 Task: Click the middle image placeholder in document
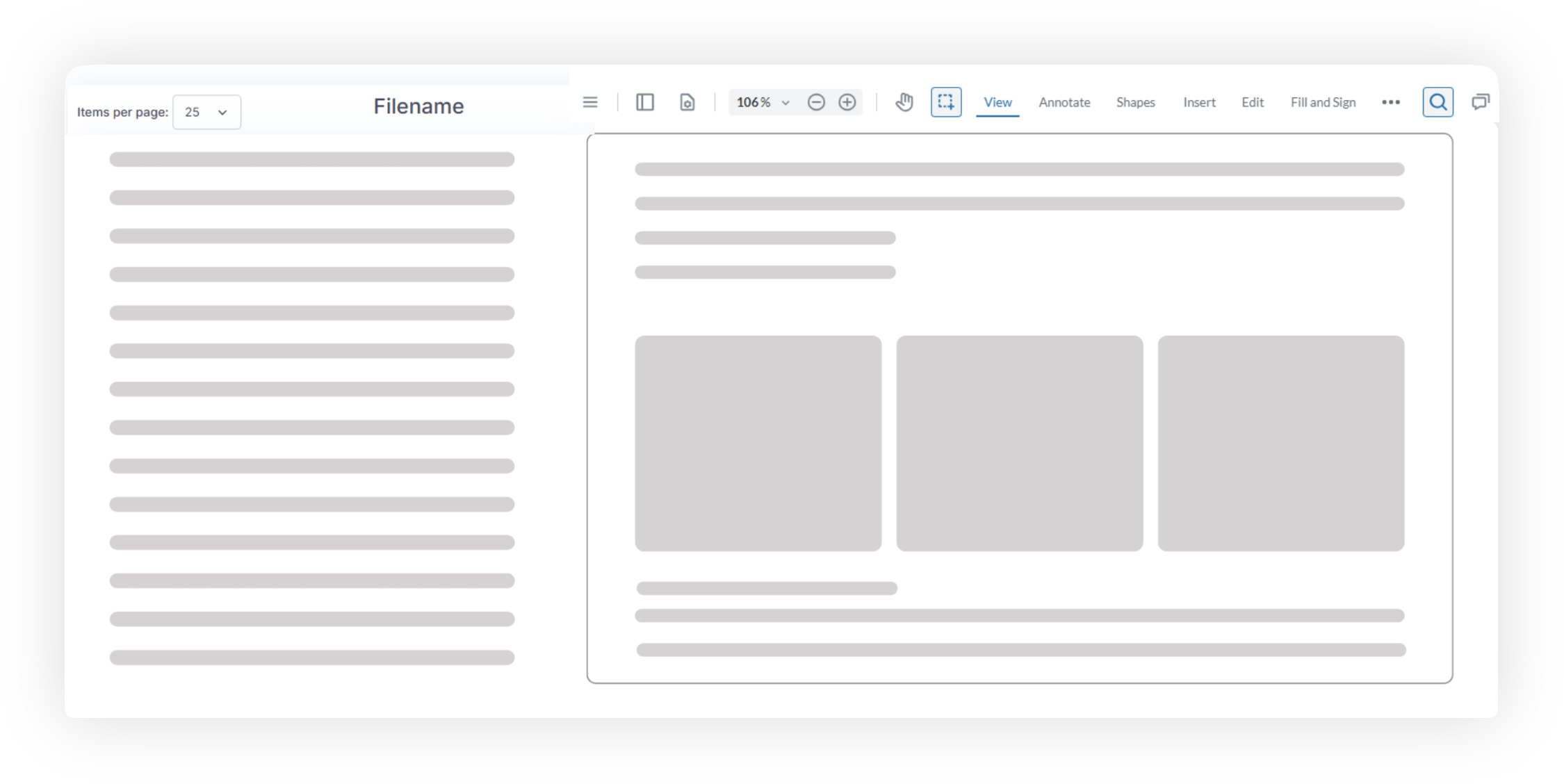click(x=1019, y=443)
